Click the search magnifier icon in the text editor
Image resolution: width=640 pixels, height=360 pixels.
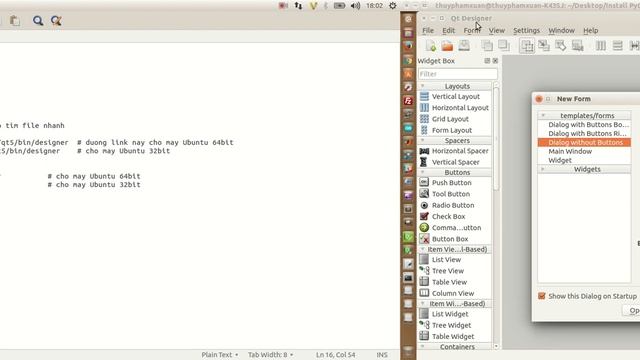tap(38, 21)
